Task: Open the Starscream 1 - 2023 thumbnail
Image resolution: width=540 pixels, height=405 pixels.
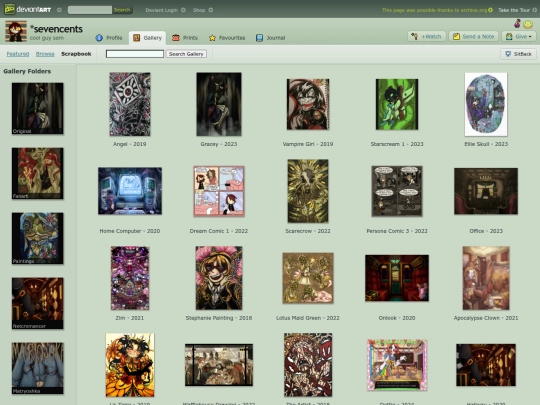Action: pyautogui.click(x=397, y=104)
